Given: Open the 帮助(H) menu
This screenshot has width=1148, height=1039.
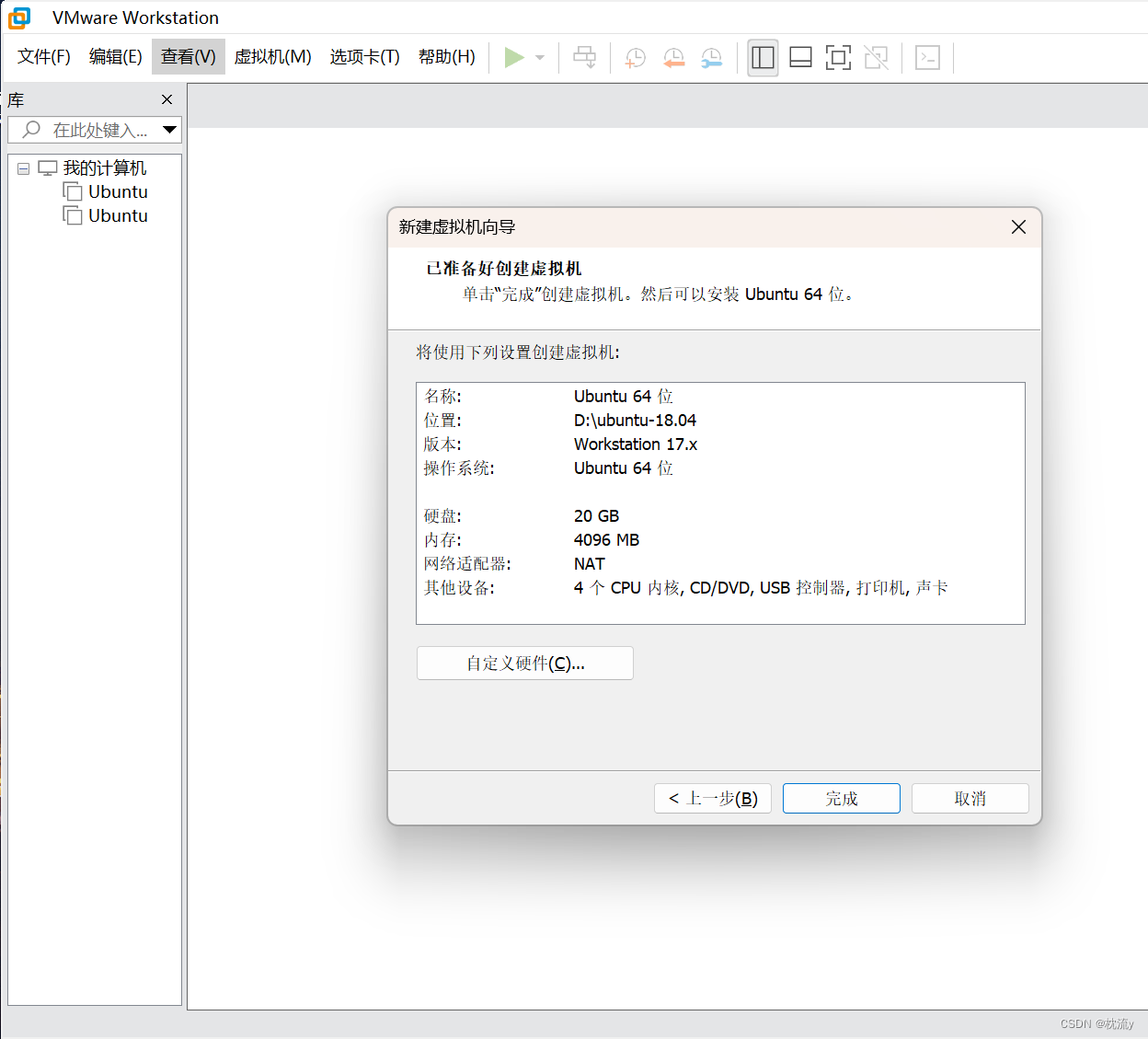Looking at the screenshot, I should point(447,57).
